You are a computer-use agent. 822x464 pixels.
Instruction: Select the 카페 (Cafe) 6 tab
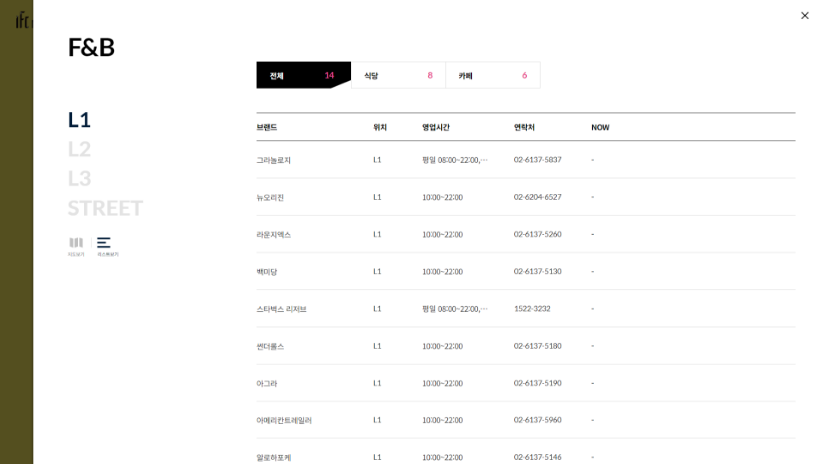(493, 75)
